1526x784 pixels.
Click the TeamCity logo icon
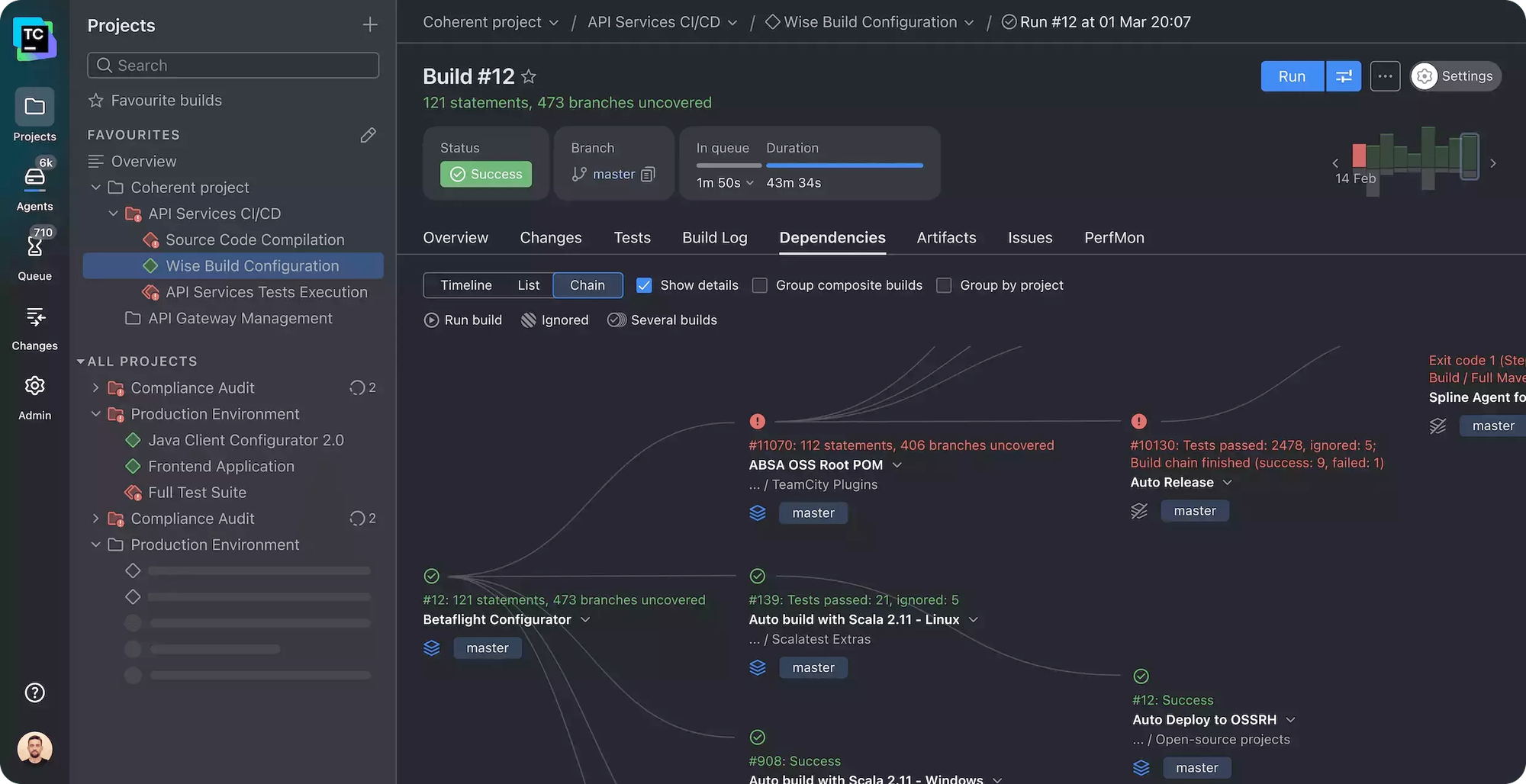(34, 38)
